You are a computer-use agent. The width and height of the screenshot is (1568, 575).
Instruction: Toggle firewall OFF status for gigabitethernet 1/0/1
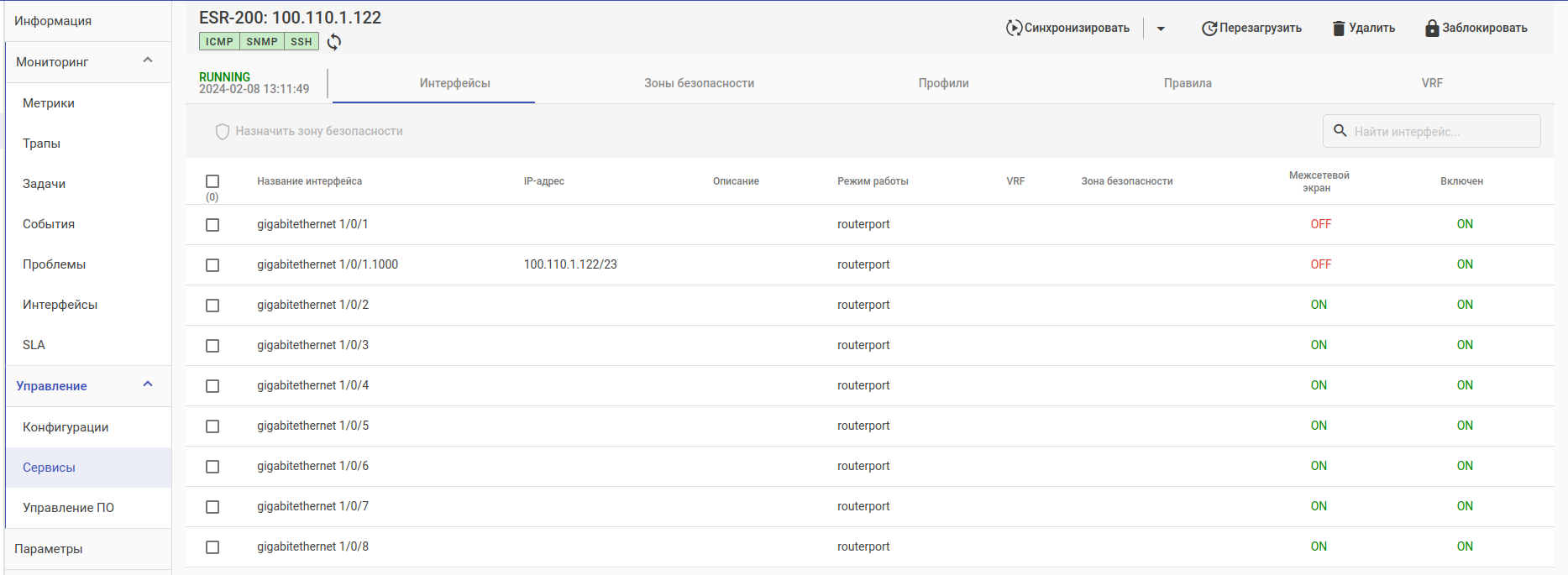coord(1320,224)
